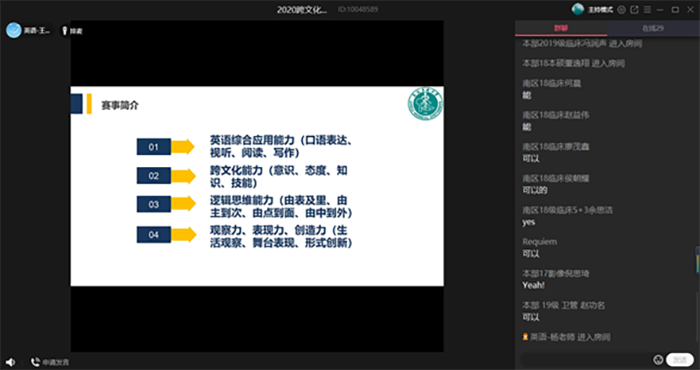Open the three-line menu icon
This screenshot has width=700, height=370.
(x=647, y=10)
